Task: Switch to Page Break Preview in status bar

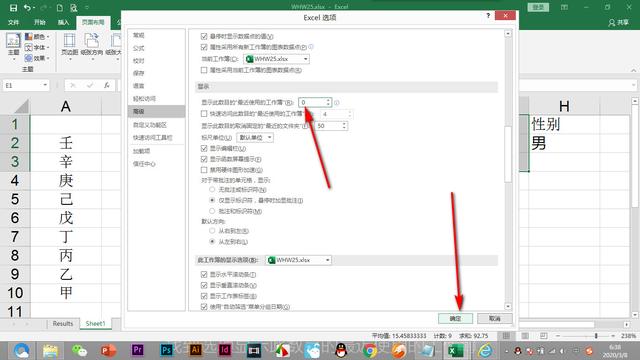Action: click(x=544, y=336)
